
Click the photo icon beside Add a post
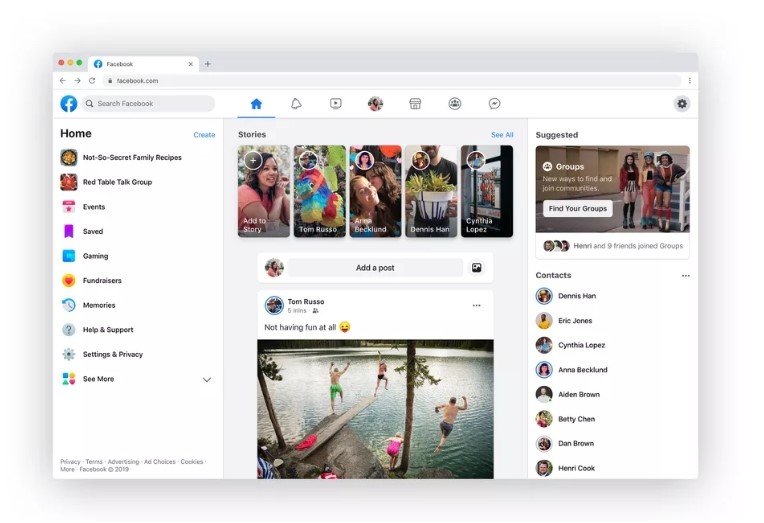(477, 268)
